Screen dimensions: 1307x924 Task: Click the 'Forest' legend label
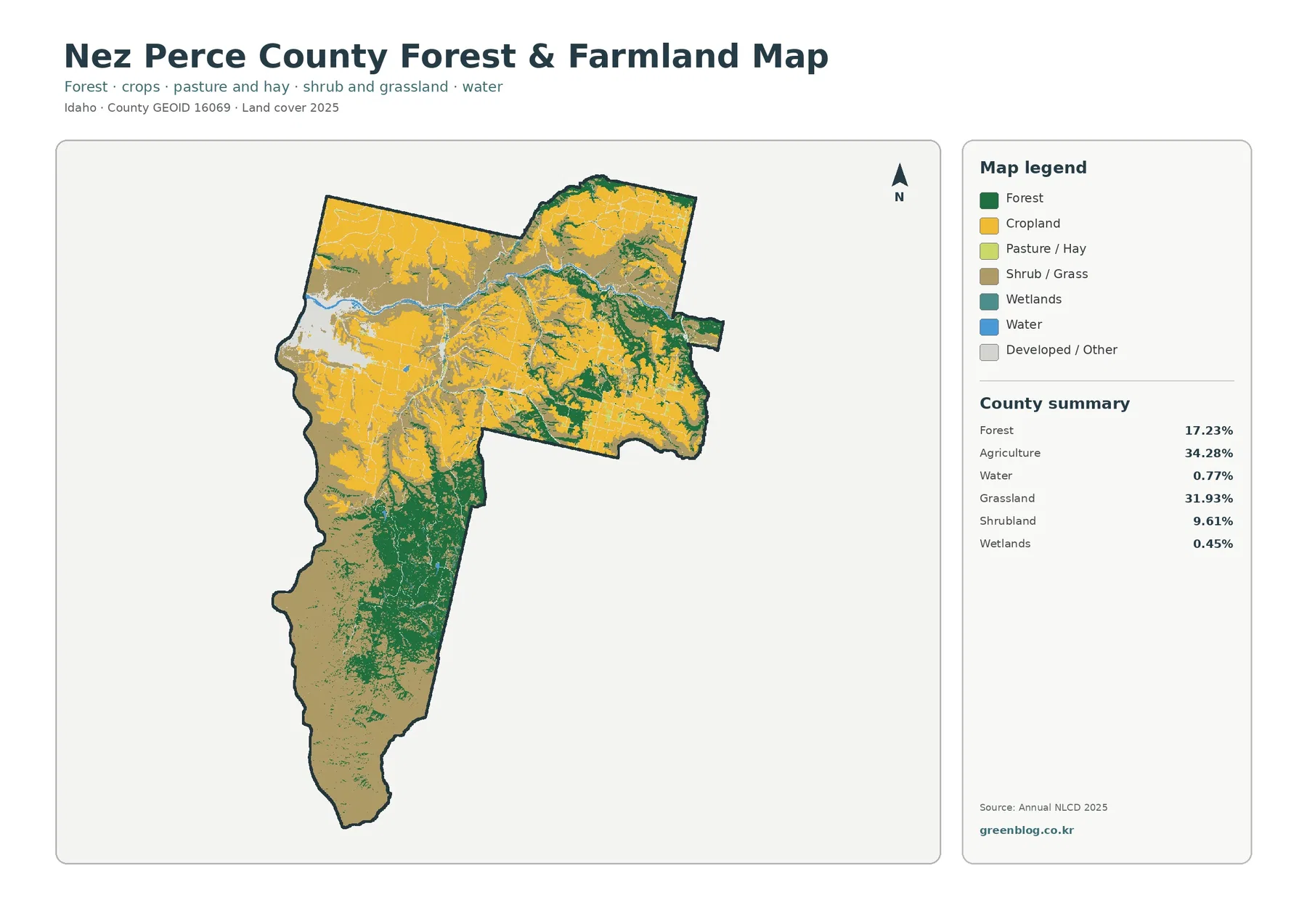[1024, 198]
